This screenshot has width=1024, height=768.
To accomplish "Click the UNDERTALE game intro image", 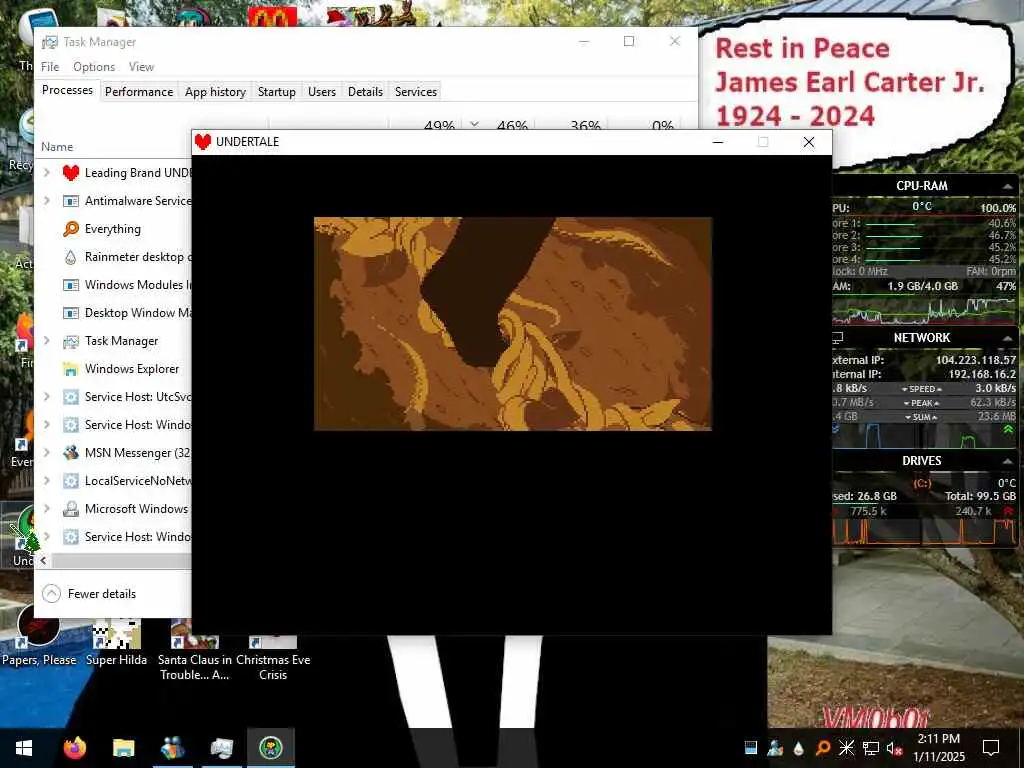I will (x=513, y=324).
